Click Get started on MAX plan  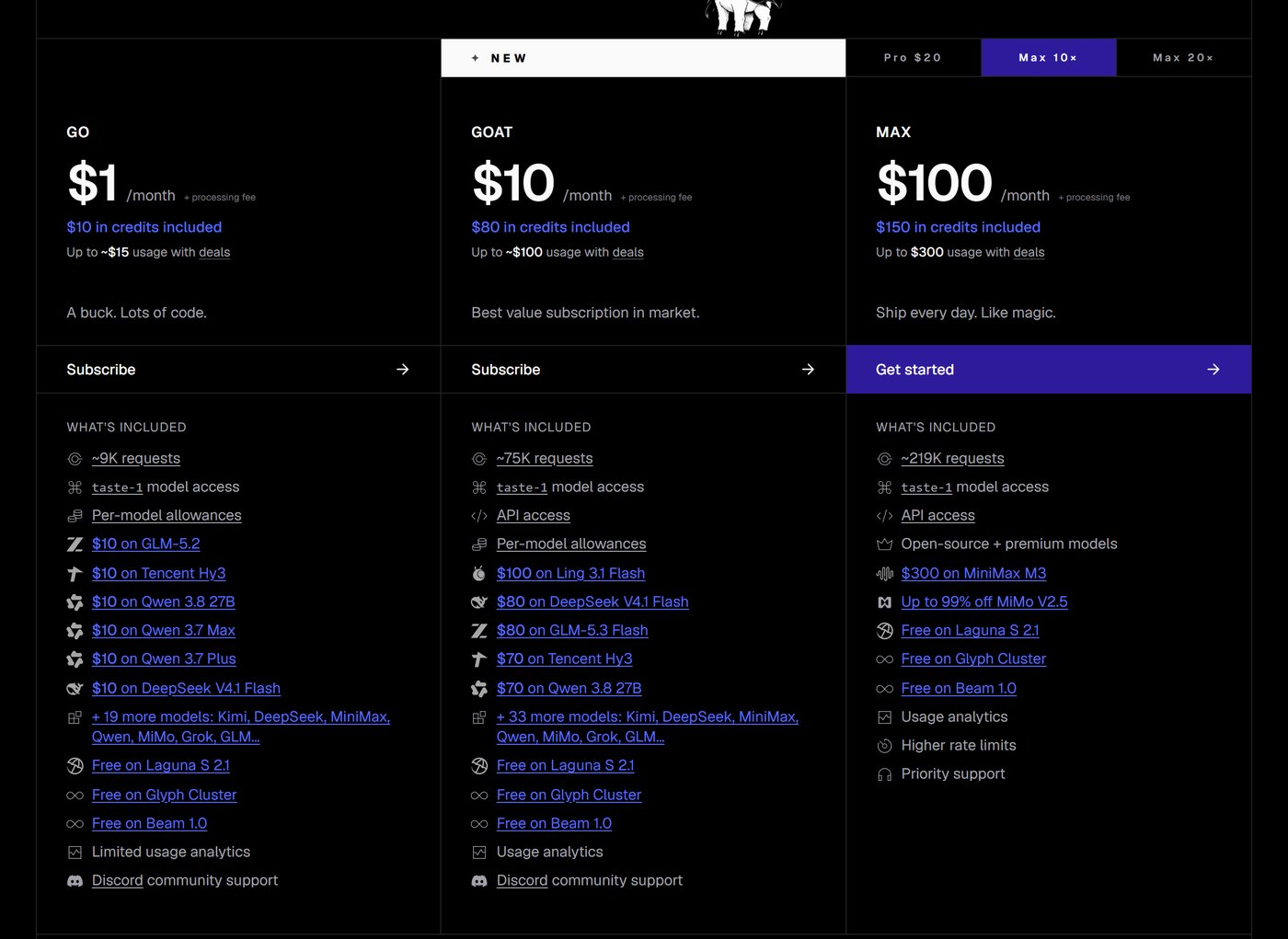pyautogui.click(x=1049, y=370)
